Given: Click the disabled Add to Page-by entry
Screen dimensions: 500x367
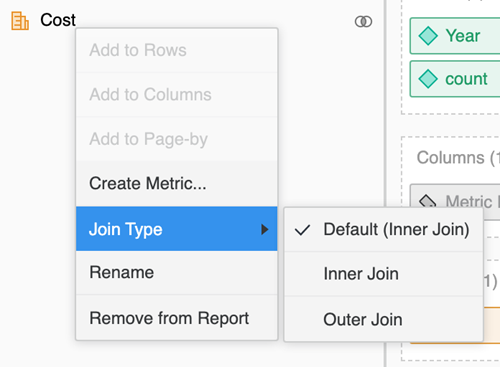Looking at the screenshot, I should 177,139.
